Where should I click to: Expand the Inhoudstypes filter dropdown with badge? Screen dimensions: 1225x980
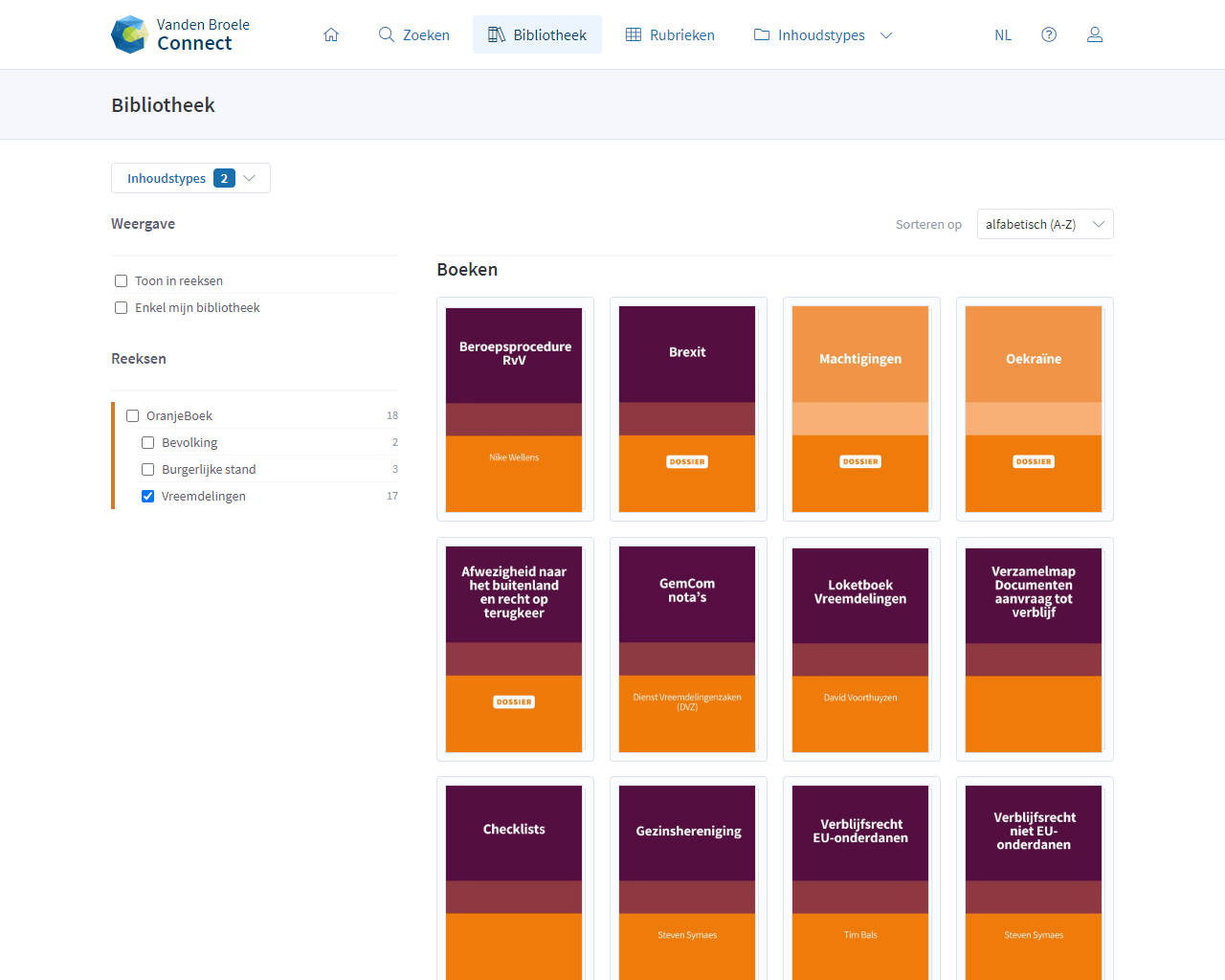pyautogui.click(x=190, y=178)
